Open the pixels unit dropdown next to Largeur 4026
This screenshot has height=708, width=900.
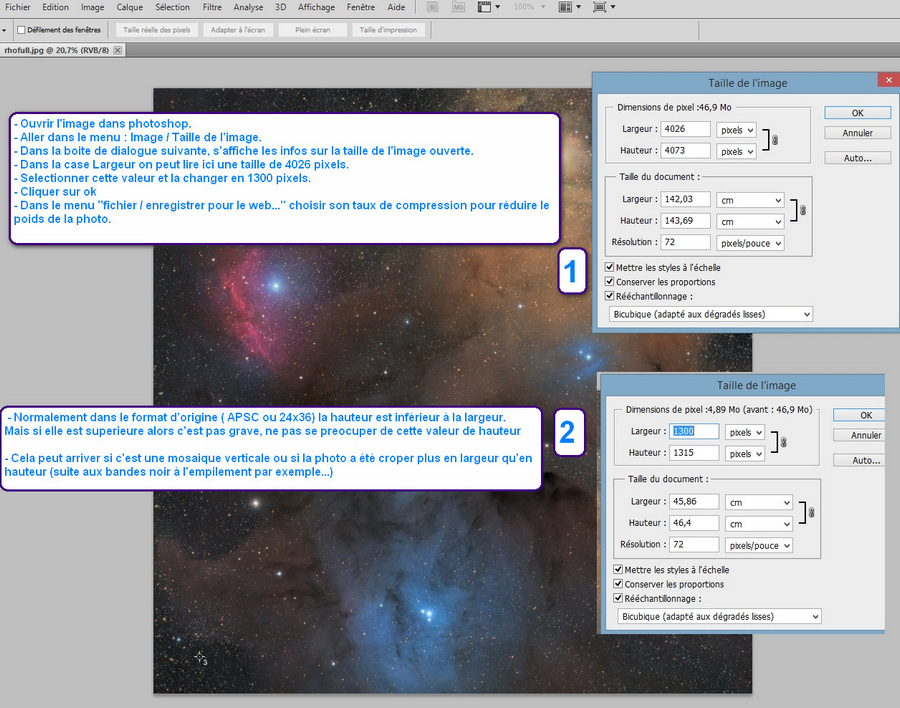(736, 130)
